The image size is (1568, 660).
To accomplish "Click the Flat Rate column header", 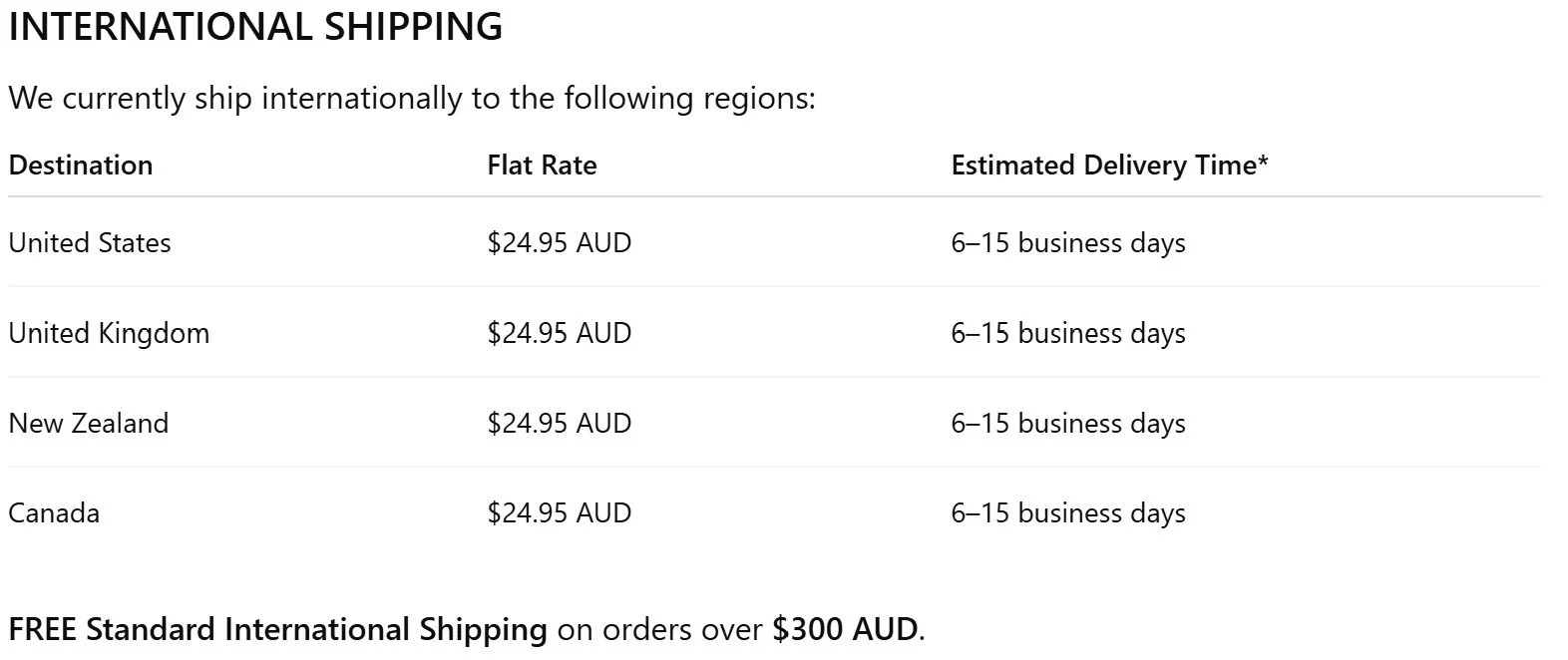I will point(542,165).
